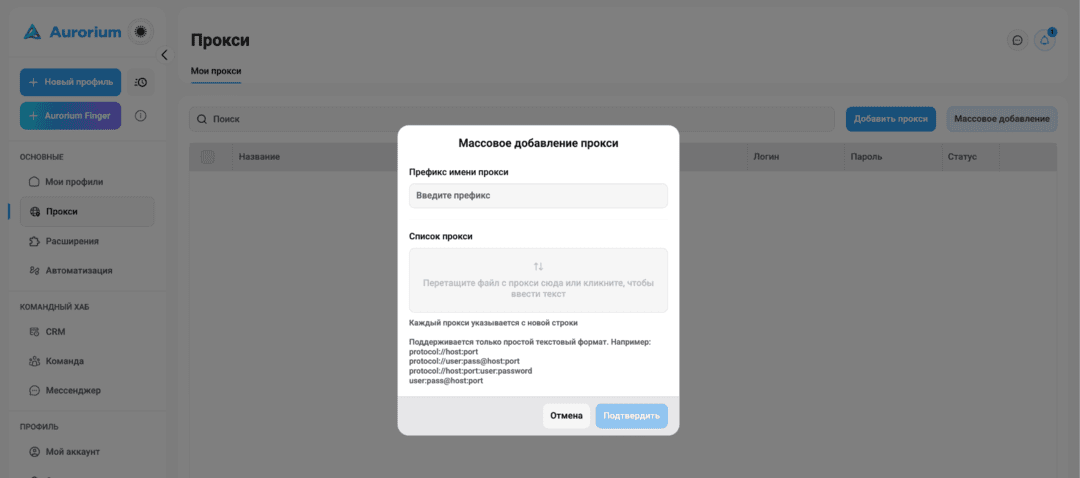Image resolution: width=1080 pixels, height=478 pixels.
Task: Click the Массовое добавление button
Action: pyautogui.click(x=1001, y=119)
